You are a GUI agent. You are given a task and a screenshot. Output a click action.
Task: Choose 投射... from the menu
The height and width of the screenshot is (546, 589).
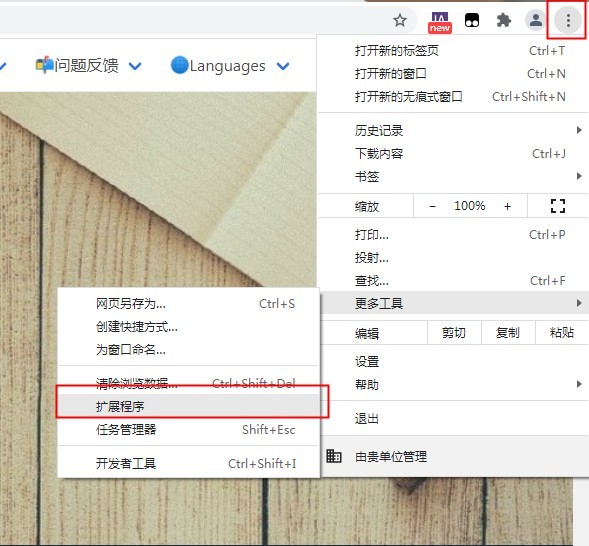pos(453,258)
